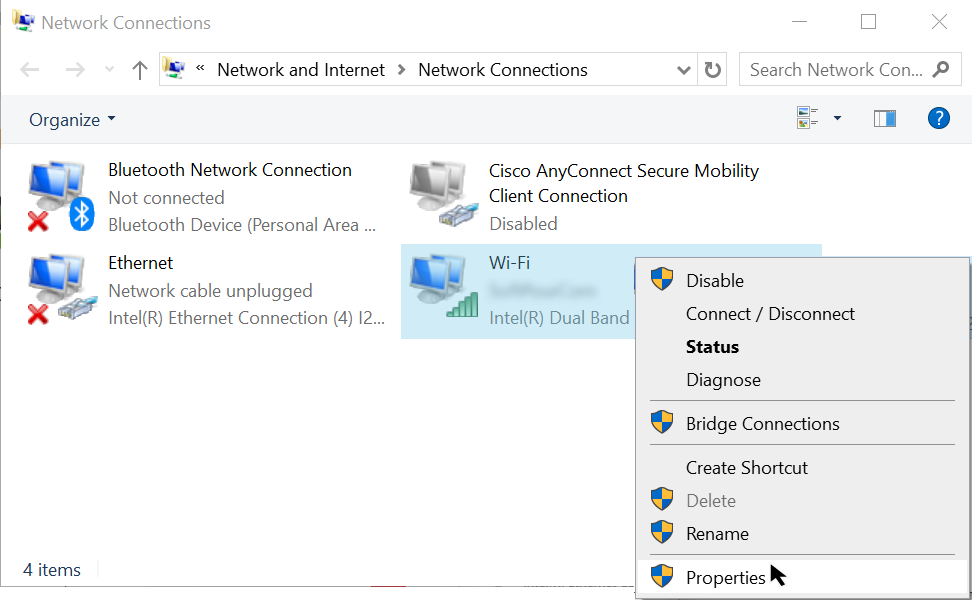Click the Disabled status under Cisco AnyConnect
The width and height of the screenshot is (972, 600).
(523, 223)
